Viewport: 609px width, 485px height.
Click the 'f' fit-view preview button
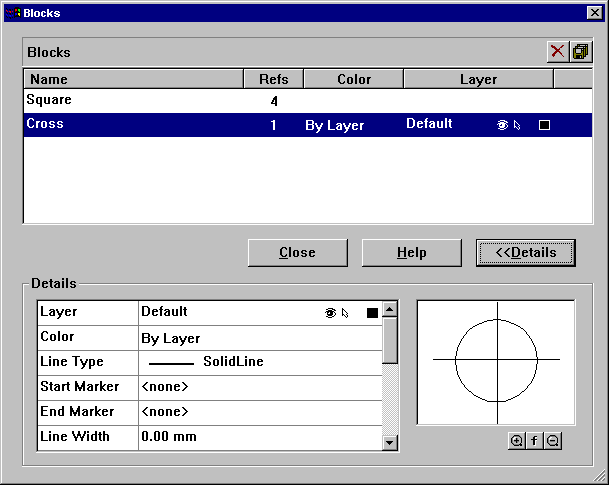coord(534,441)
